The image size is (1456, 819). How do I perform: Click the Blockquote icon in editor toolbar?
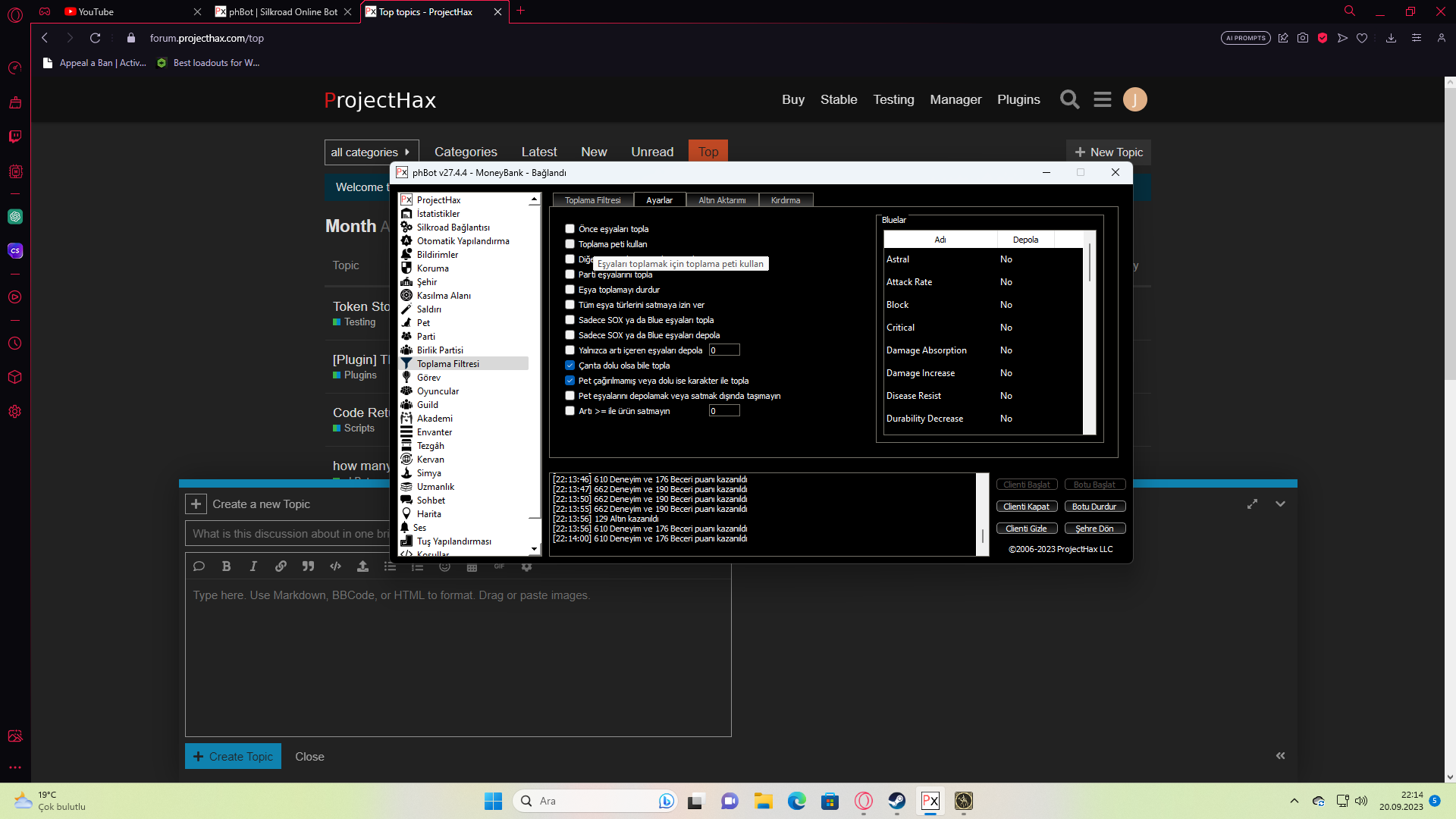click(308, 566)
